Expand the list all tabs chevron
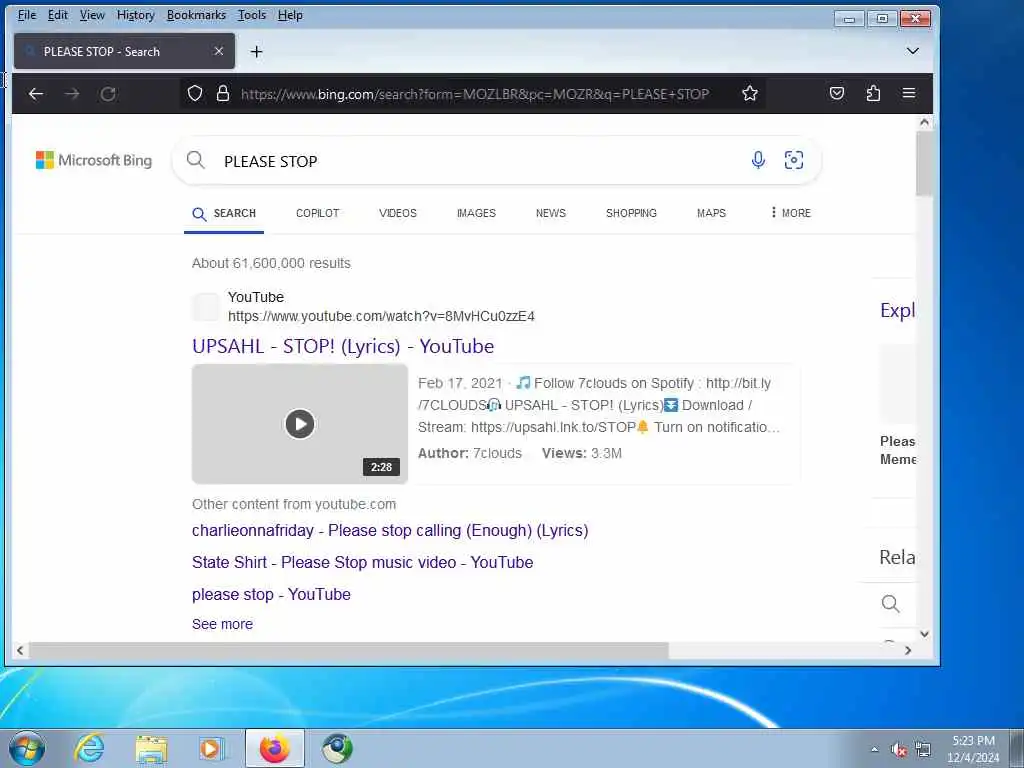This screenshot has height=768, width=1024. (x=913, y=51)
